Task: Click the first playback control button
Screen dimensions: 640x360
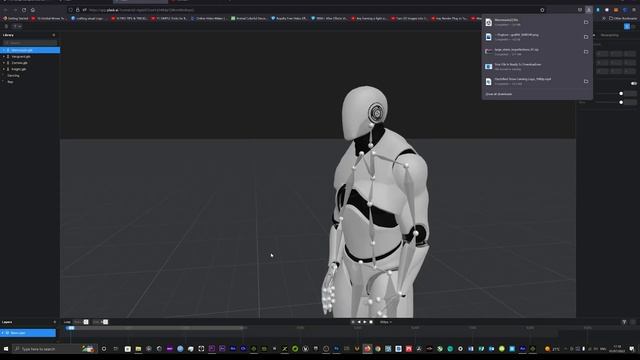Action: 353,322
